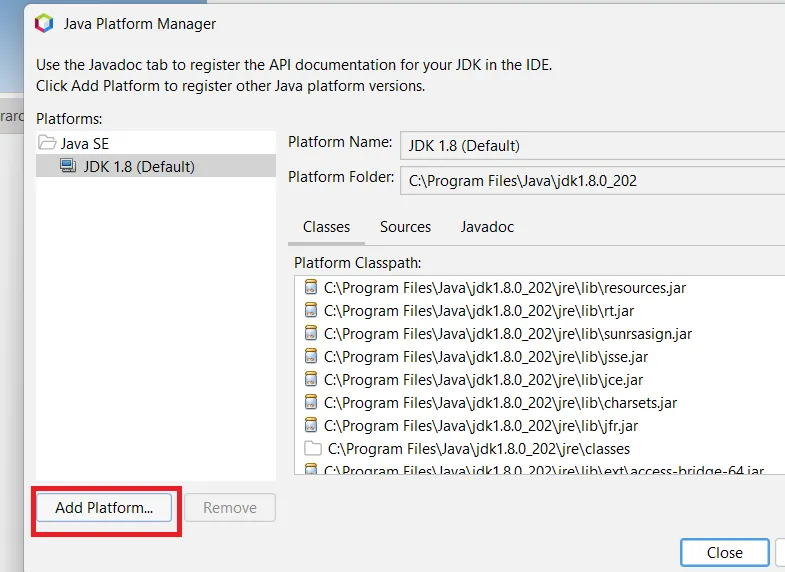Click the jar icon beside jsse.jar
The image size is (785, 572).
(x=311, y=356)
